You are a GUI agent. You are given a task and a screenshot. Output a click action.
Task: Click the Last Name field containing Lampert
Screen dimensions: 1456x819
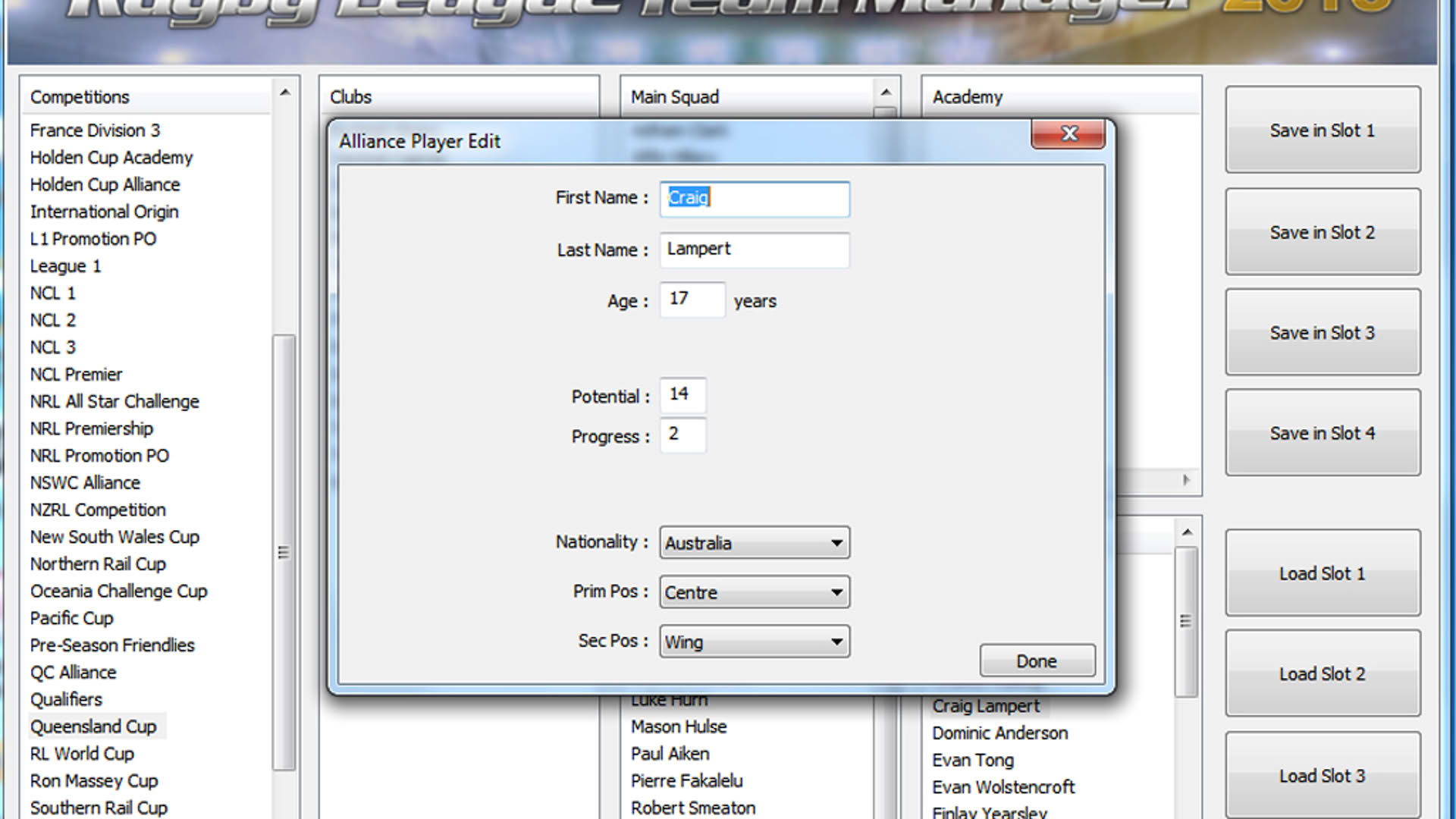click(755, 249)
